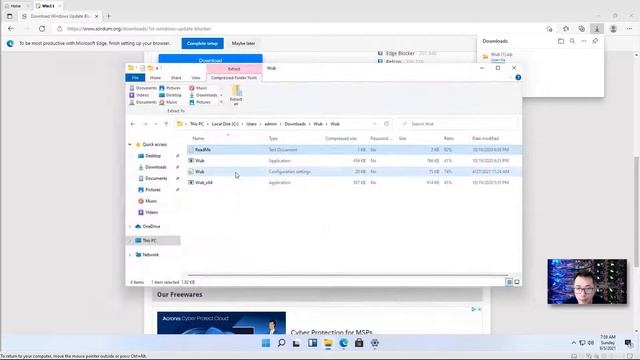Screen dimensions: 640x360
Task: Open the View ribbon tab
Action: coord(196,78)
